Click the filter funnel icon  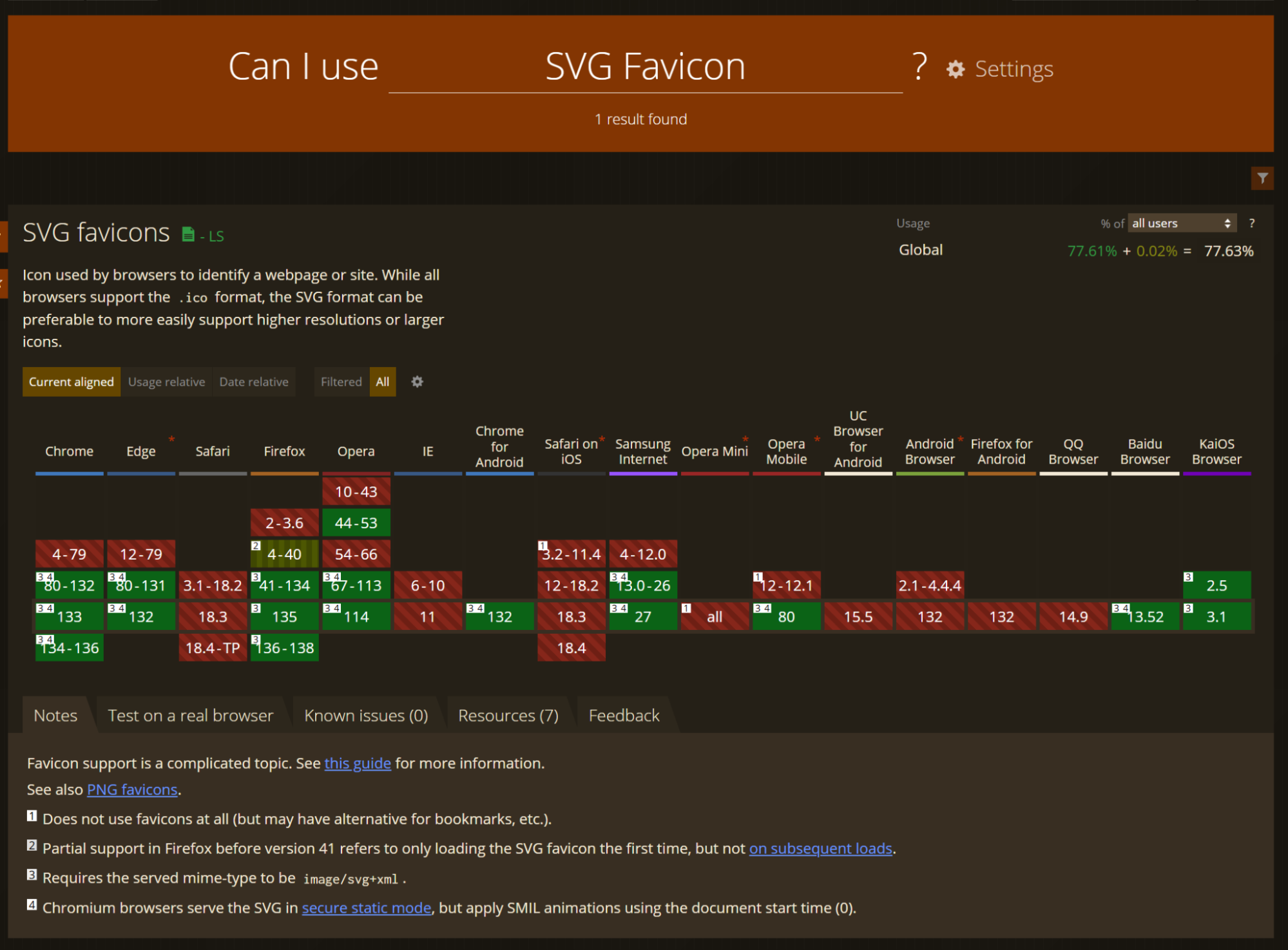point(1262,178)
